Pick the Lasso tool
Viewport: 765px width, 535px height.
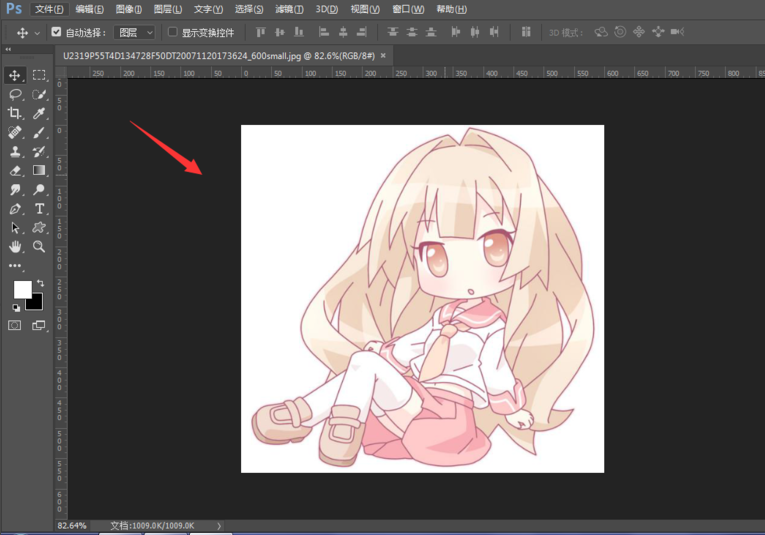click(x=15, y=94)
